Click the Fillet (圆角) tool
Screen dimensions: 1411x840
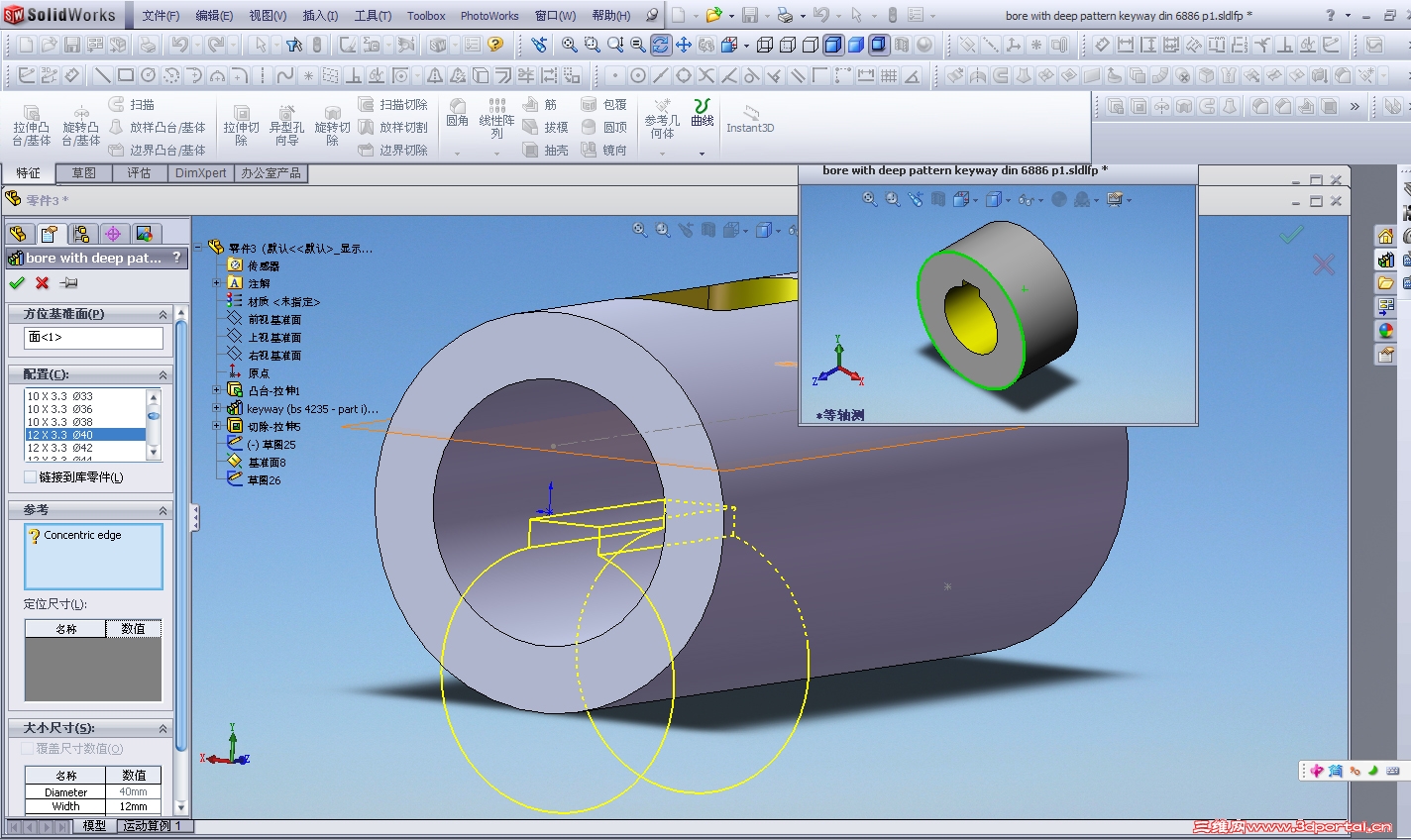click(x=457, y=113)
